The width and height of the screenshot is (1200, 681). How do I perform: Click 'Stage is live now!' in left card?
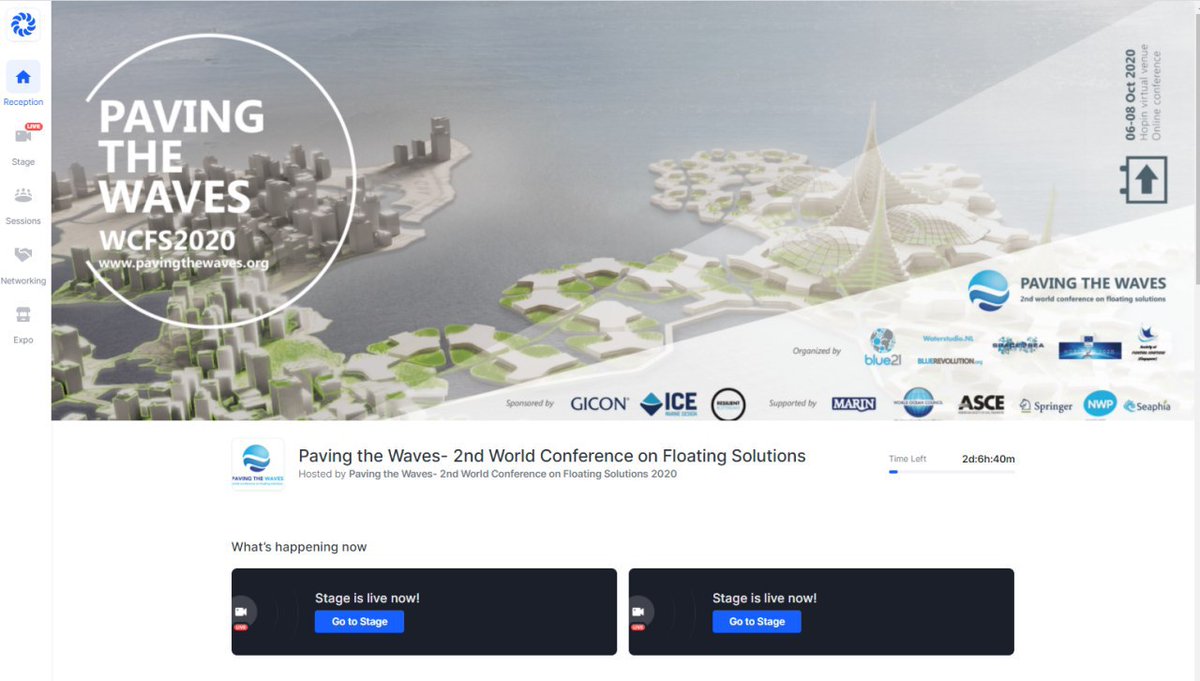pyautogui.click(x=367, y=598)
